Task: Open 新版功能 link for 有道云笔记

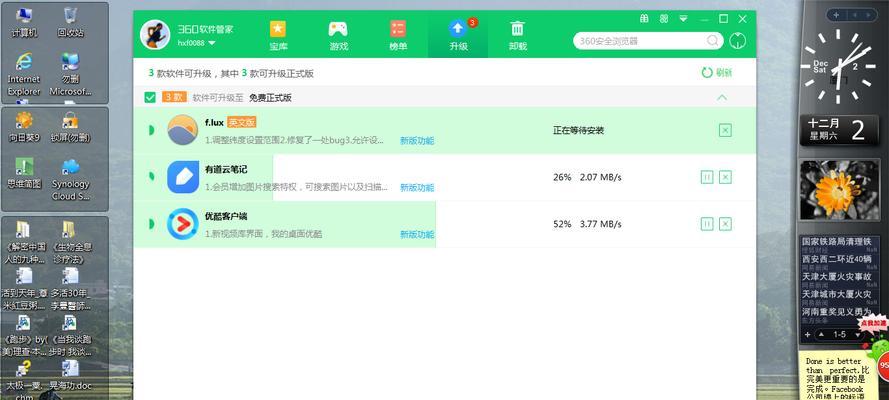Action: pos(417,188)
